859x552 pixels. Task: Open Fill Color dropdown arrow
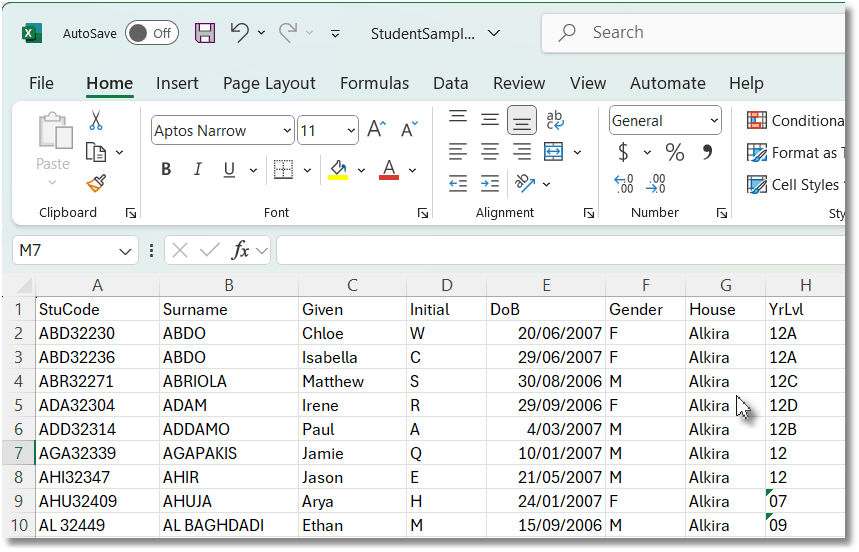point(361,170)
